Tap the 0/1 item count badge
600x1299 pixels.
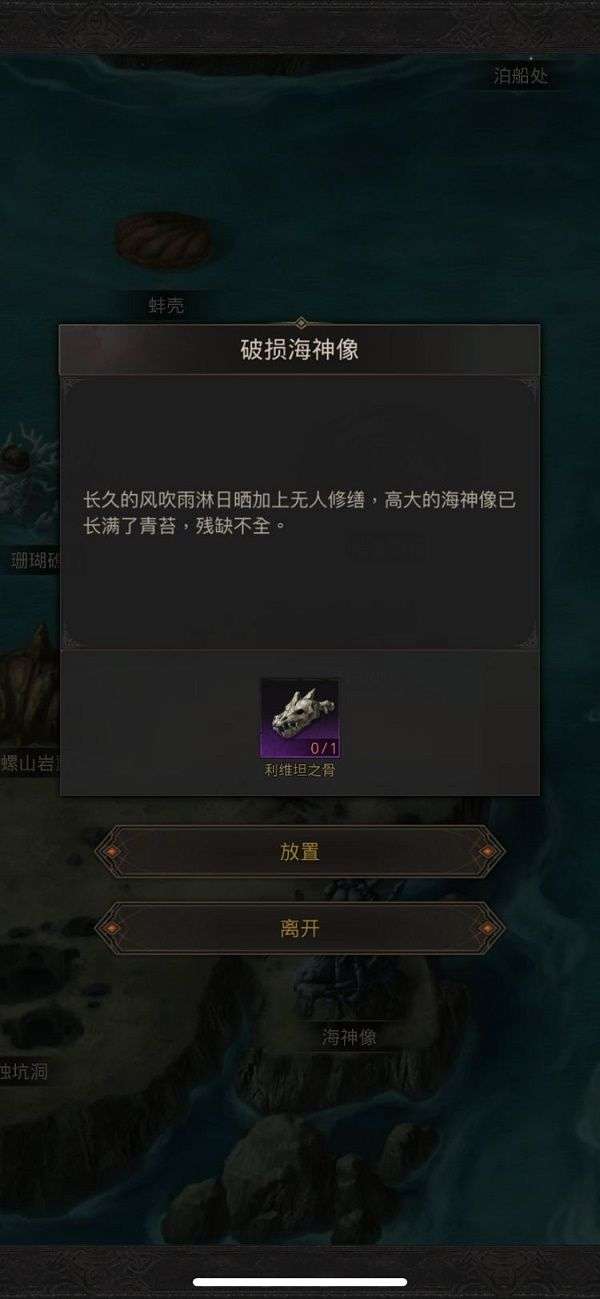[x=322, y=747]
